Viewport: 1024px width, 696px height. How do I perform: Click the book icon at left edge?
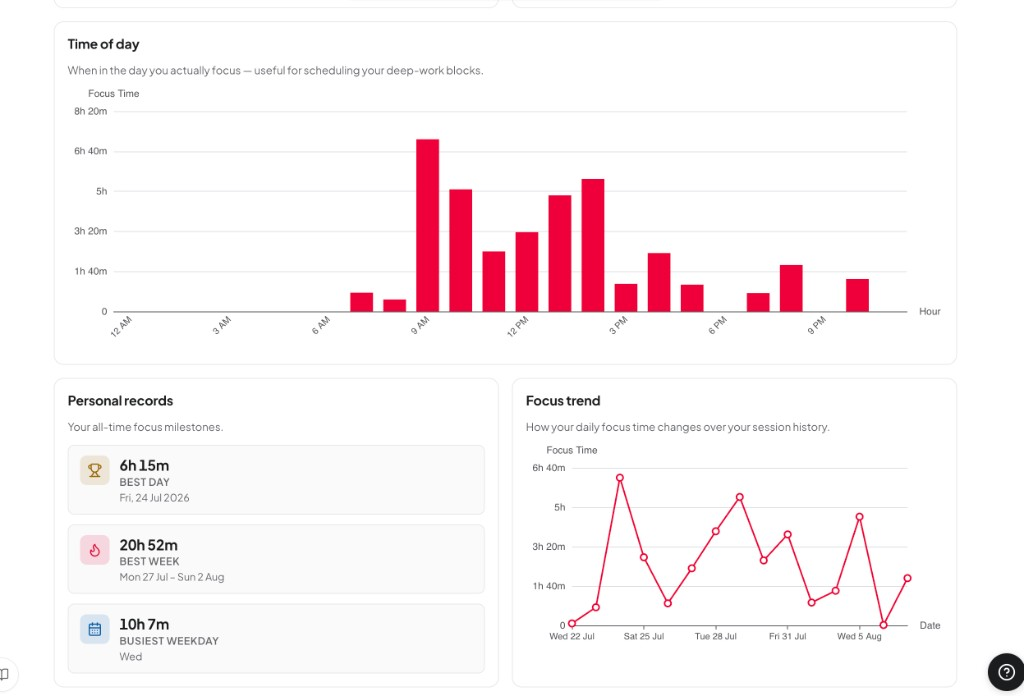point(4,674)
